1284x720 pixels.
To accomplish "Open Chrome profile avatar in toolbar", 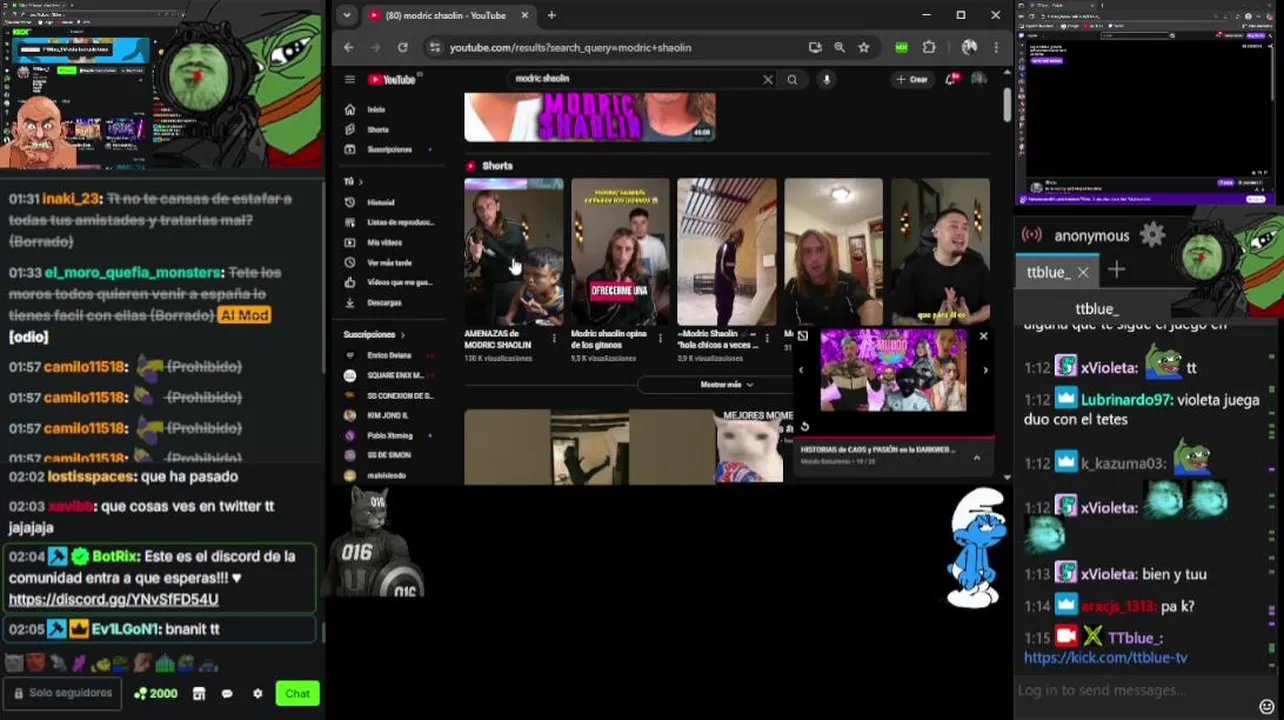I will pyautogui.click(x=969, y=47).
